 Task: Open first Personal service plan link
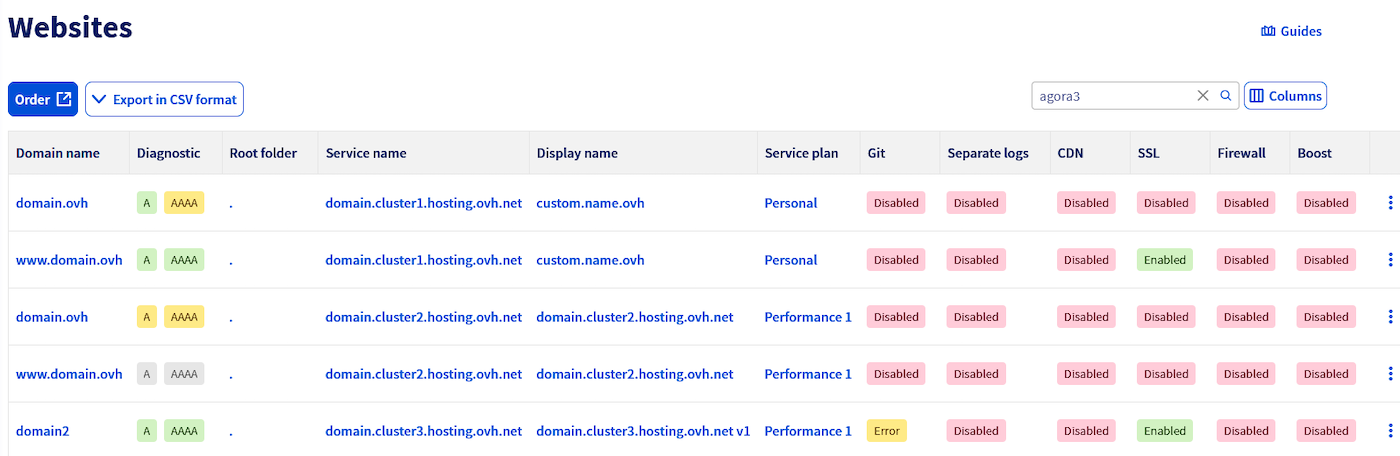point(791,203)
